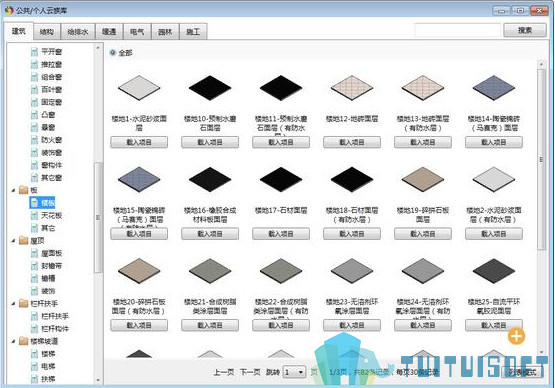Go to previous page via 上一页
This screenshot has width=555, height=388.
(x=223, y=372)
